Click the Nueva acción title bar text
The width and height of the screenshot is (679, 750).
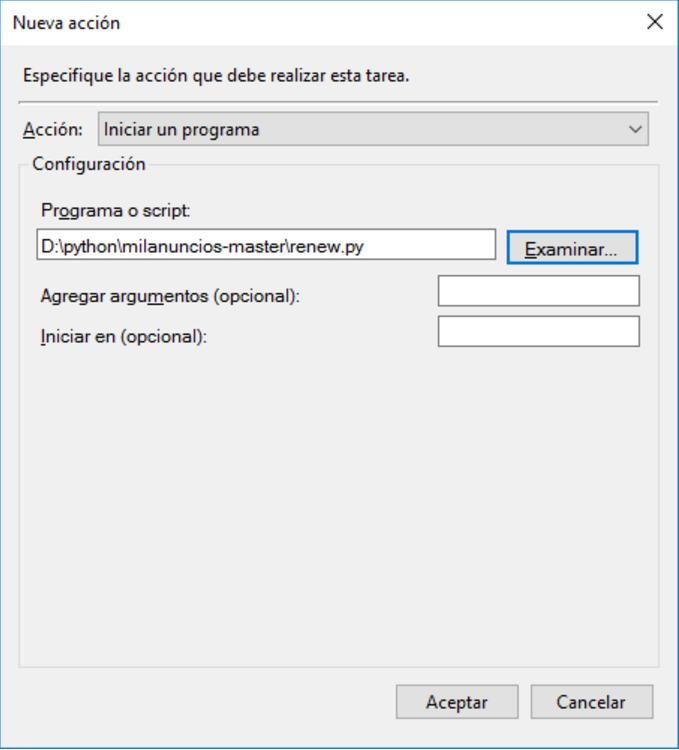66,22
